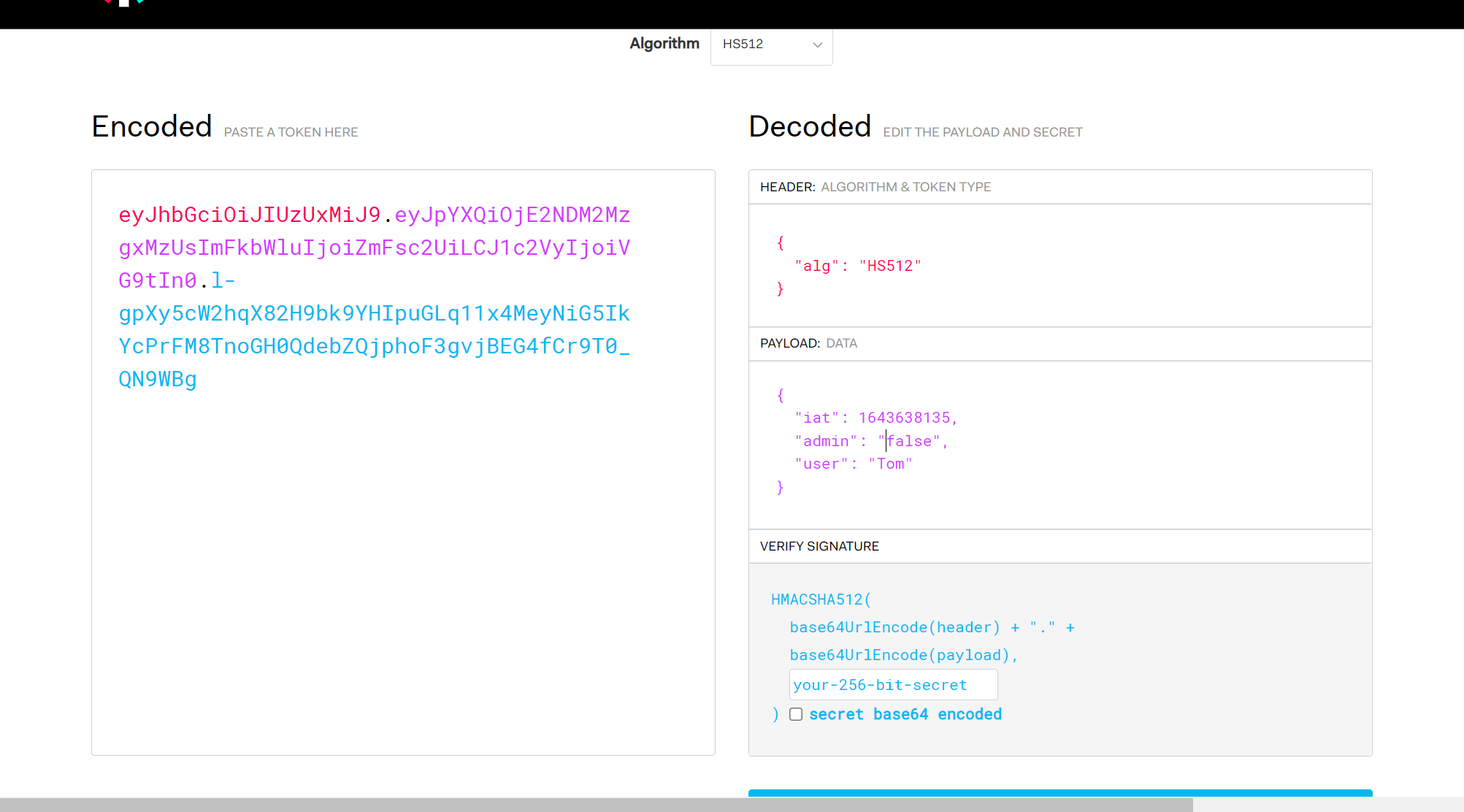The height and width of the screenshot is (812, 1464).
Task: Toggle the secret base64 encoded checkbox
Action: tap(796, 714)
